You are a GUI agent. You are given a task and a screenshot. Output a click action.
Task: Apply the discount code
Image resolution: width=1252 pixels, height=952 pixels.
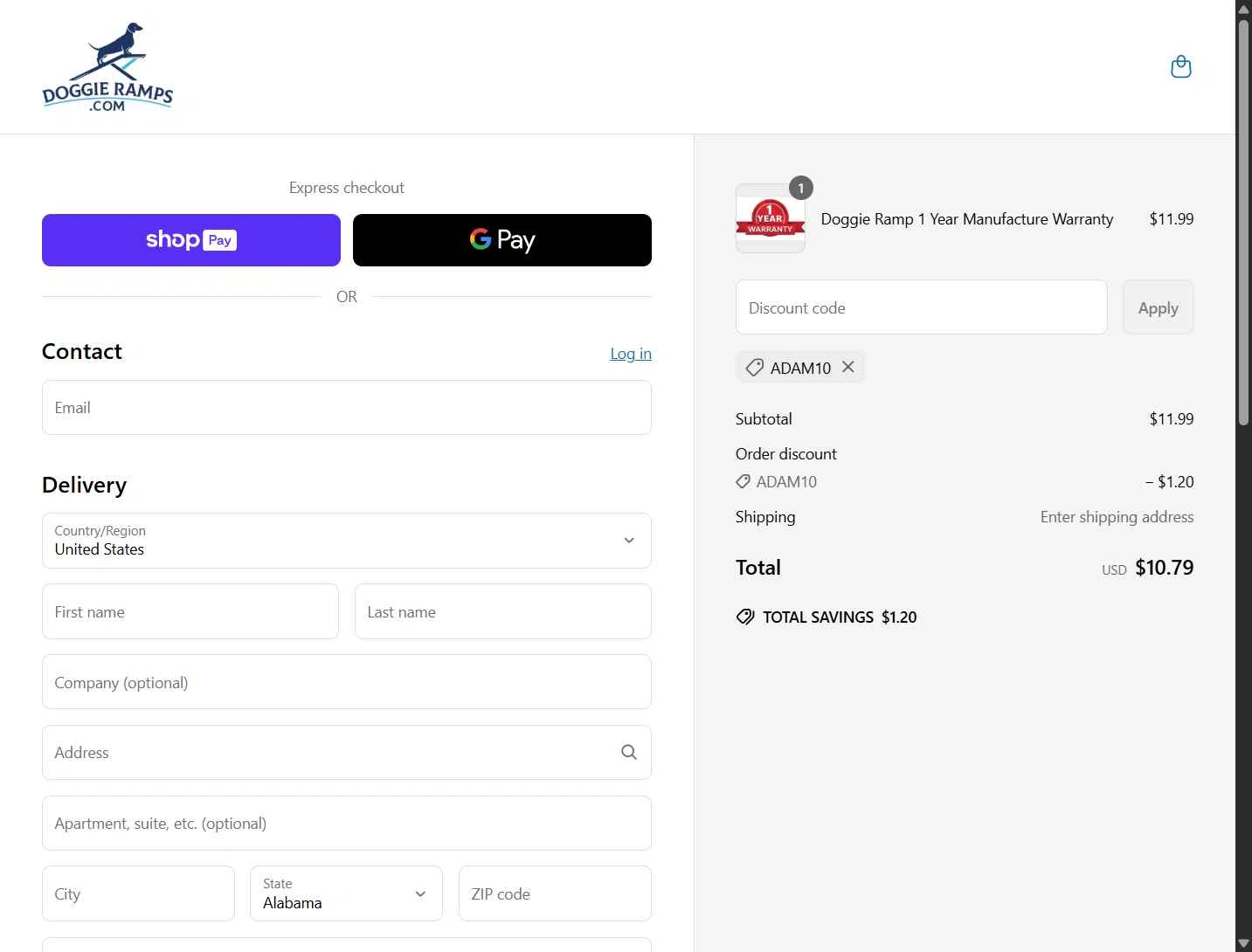click(1158, 307)
